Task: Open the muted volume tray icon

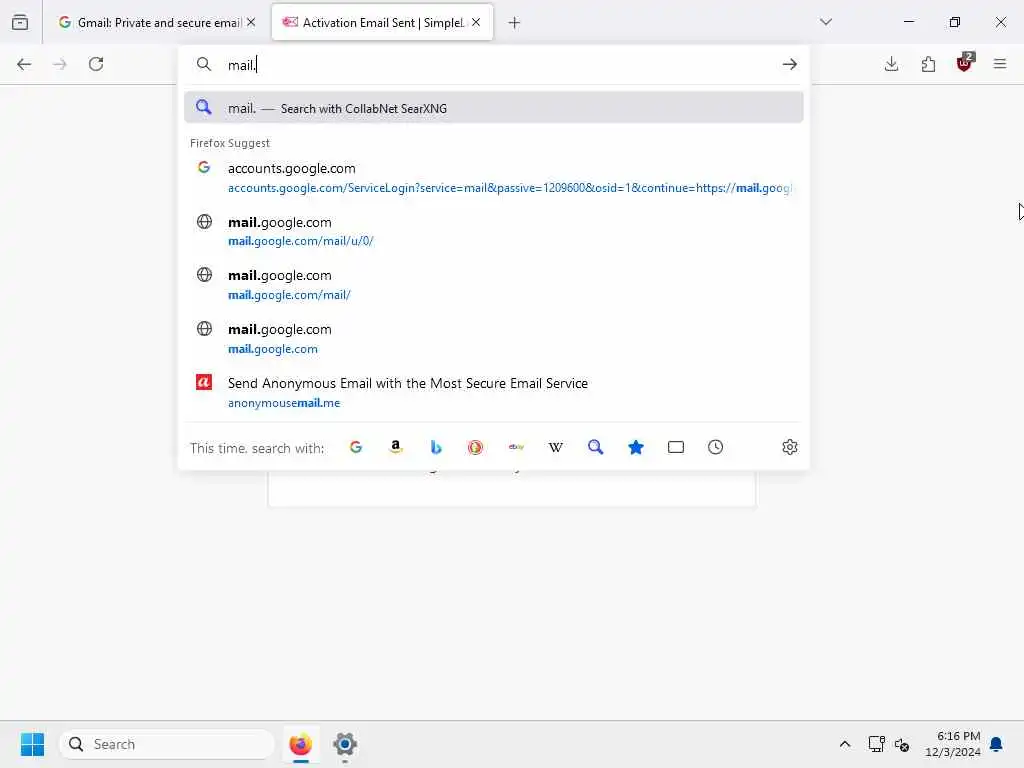Action: pos(902,744)
